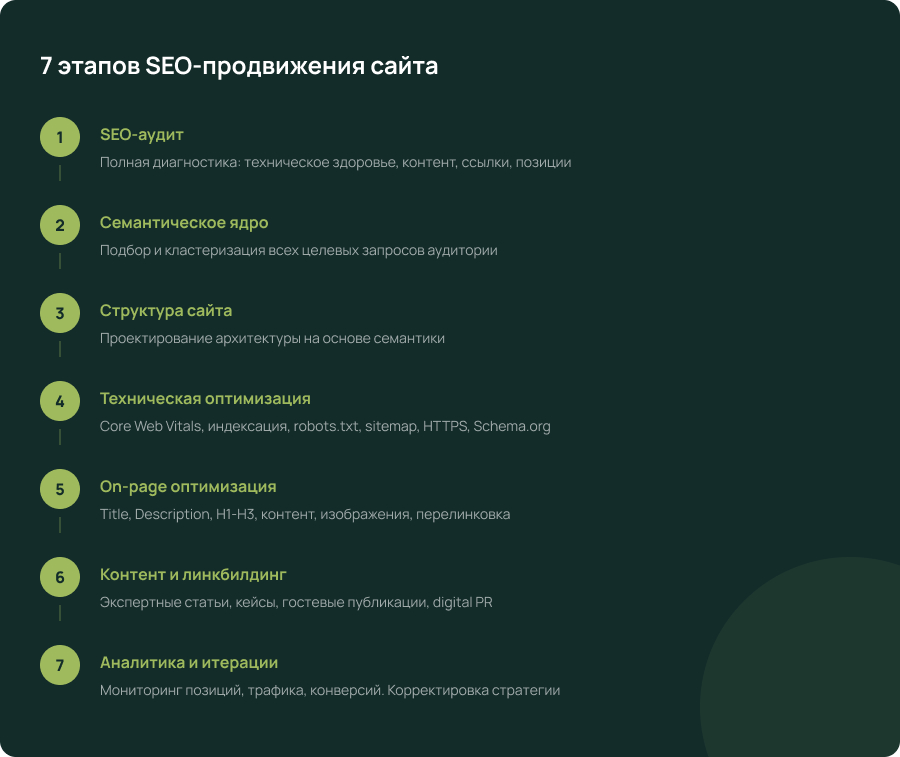The height and width of the screenshot is (757, 900).
Task: Click the description starting 'Полная диагностика'
Action: pos(335,162)
